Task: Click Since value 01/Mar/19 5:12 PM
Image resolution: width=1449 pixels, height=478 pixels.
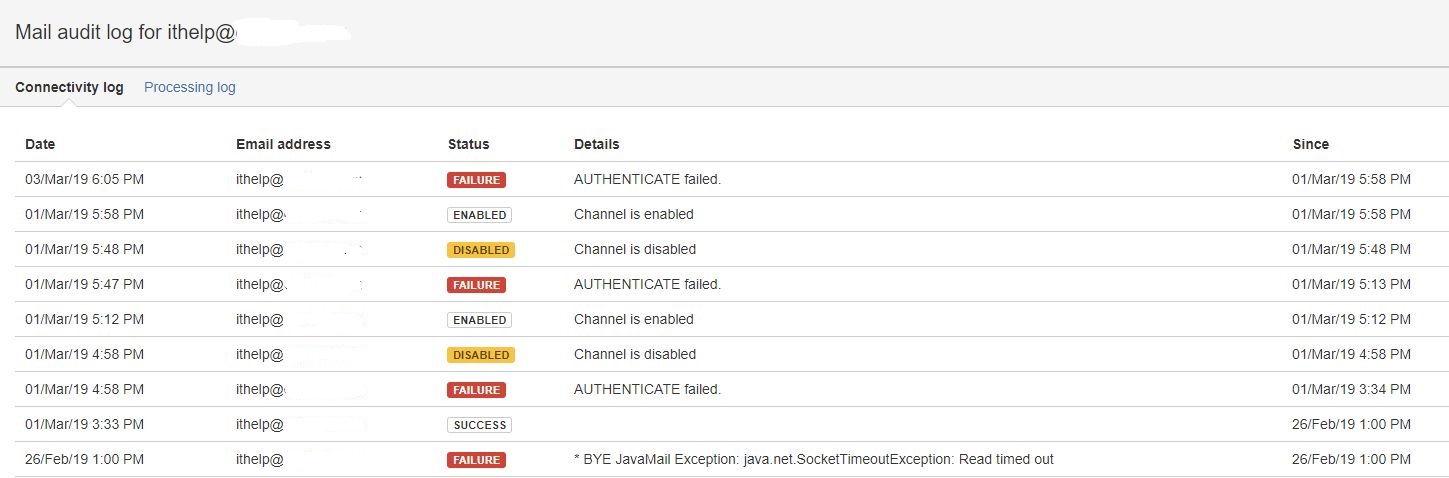Action: 1351,319
